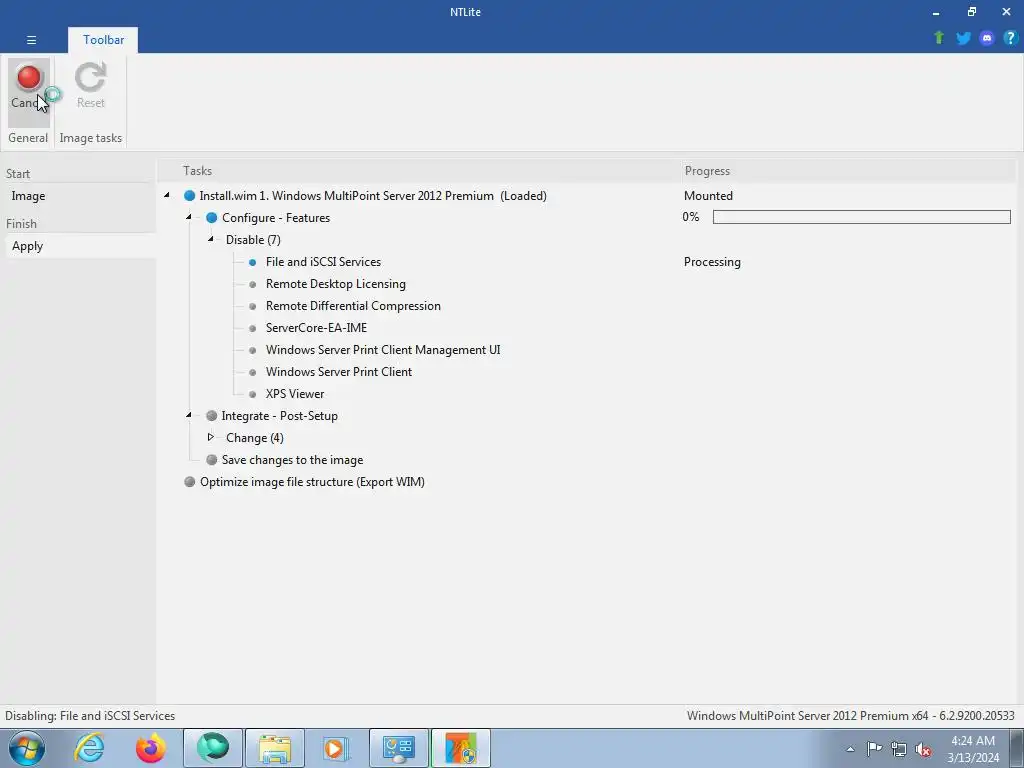The height and width of the screenshot is (768, 1024).
Task: Collapse the Disable (7) group
Action: [211, 239]
